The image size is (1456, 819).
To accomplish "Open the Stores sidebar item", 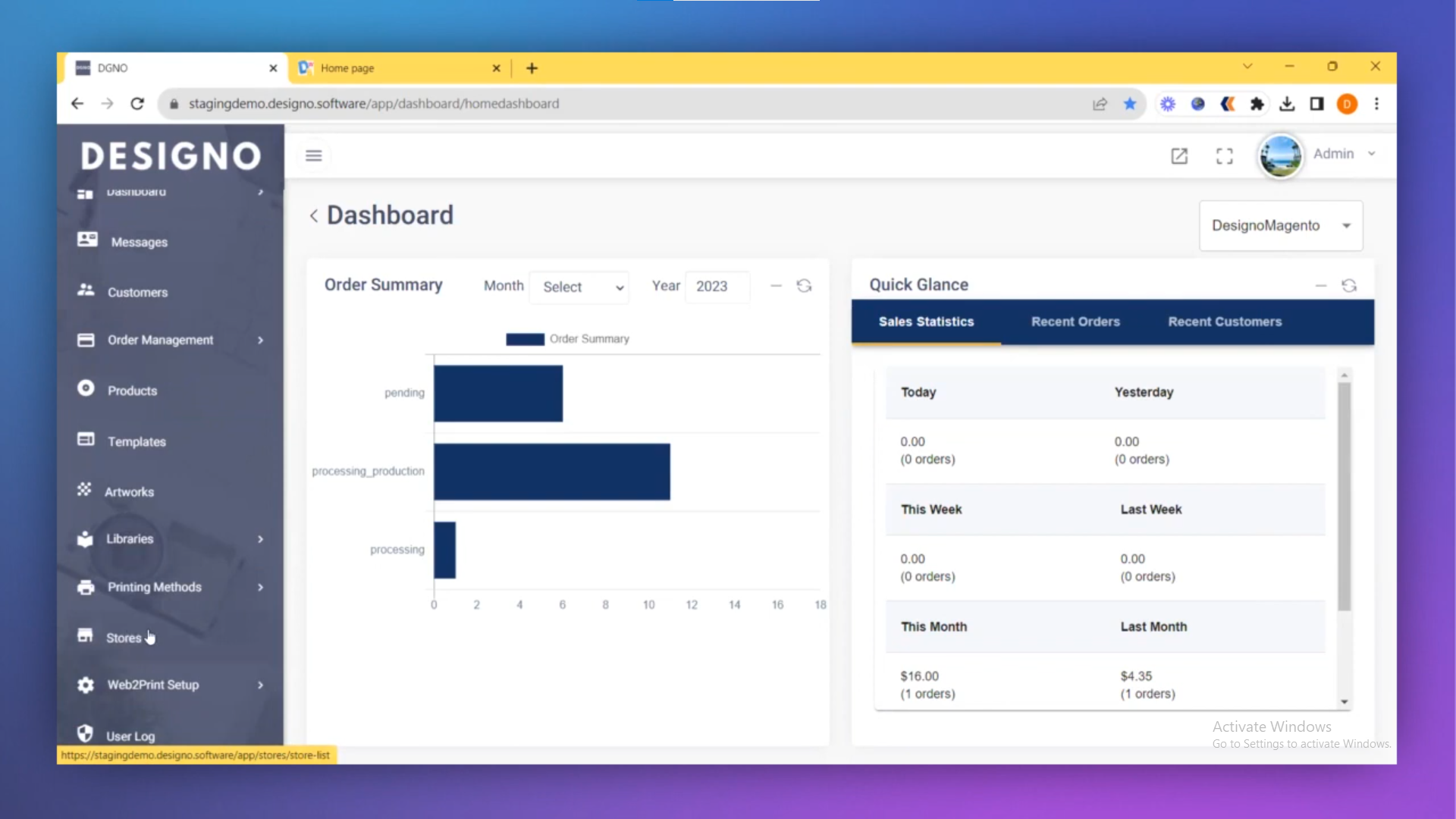I will point(124,638).
